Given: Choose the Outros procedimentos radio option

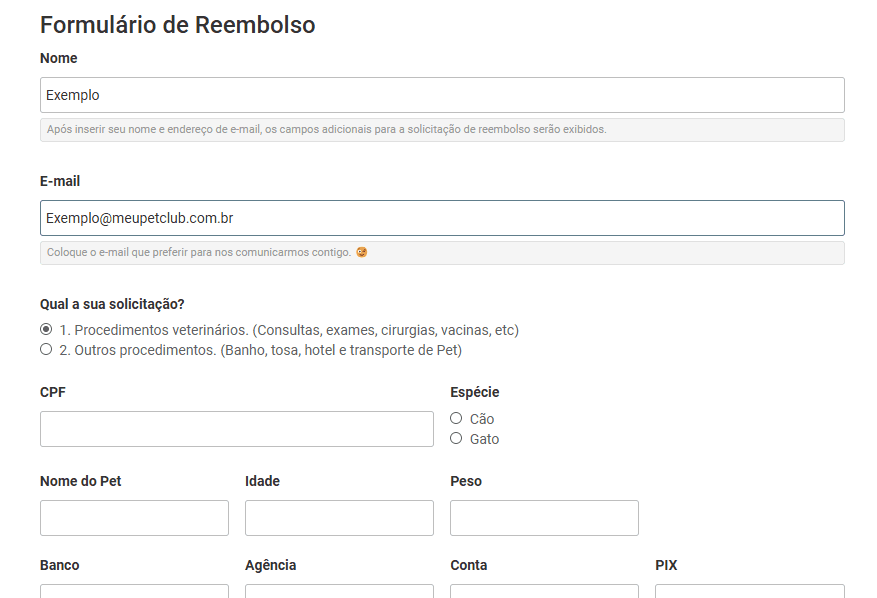Looking at the screenshot, I should (x=46, y=350).
